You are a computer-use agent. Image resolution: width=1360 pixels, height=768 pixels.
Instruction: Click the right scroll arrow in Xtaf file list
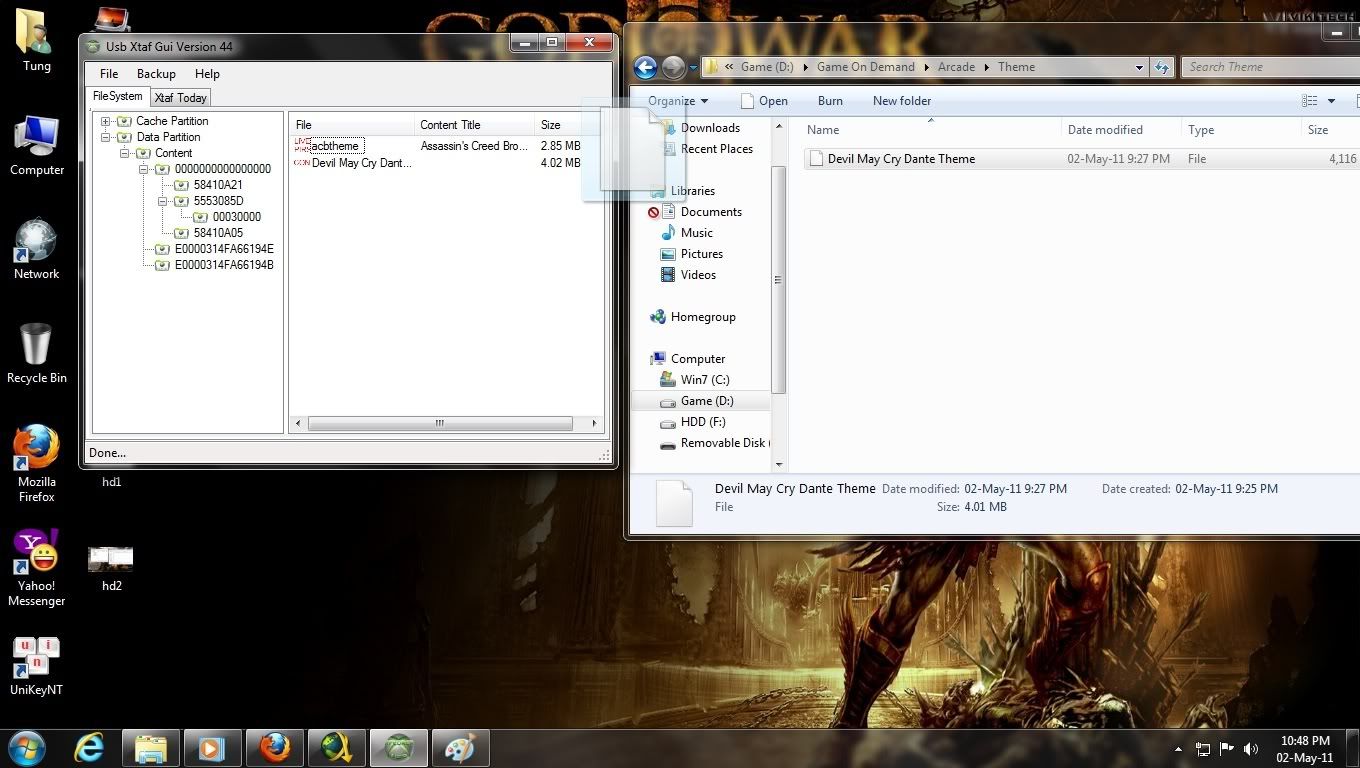(x=594, y=424)
